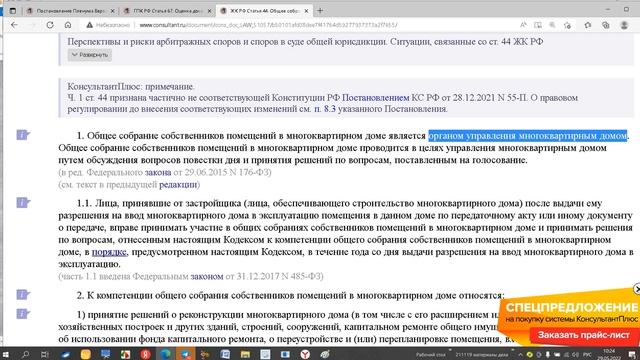Open the tab actions menu icon
Image resolution: width=640 pixels, height=360 pixels.
coord(13,11)
